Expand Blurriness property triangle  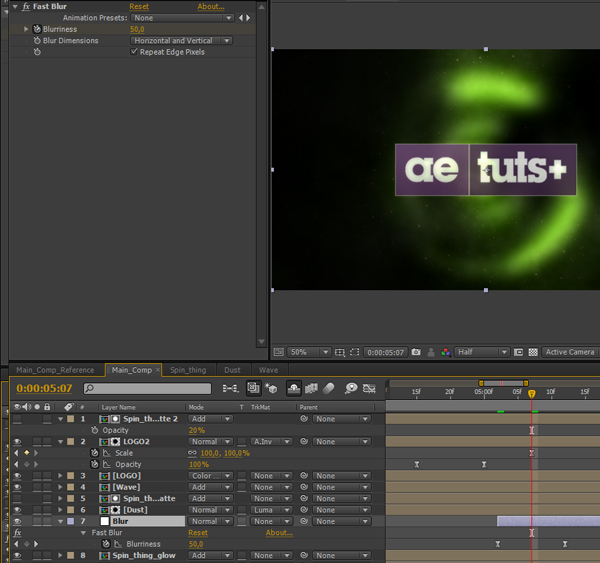tap(26, 29)
